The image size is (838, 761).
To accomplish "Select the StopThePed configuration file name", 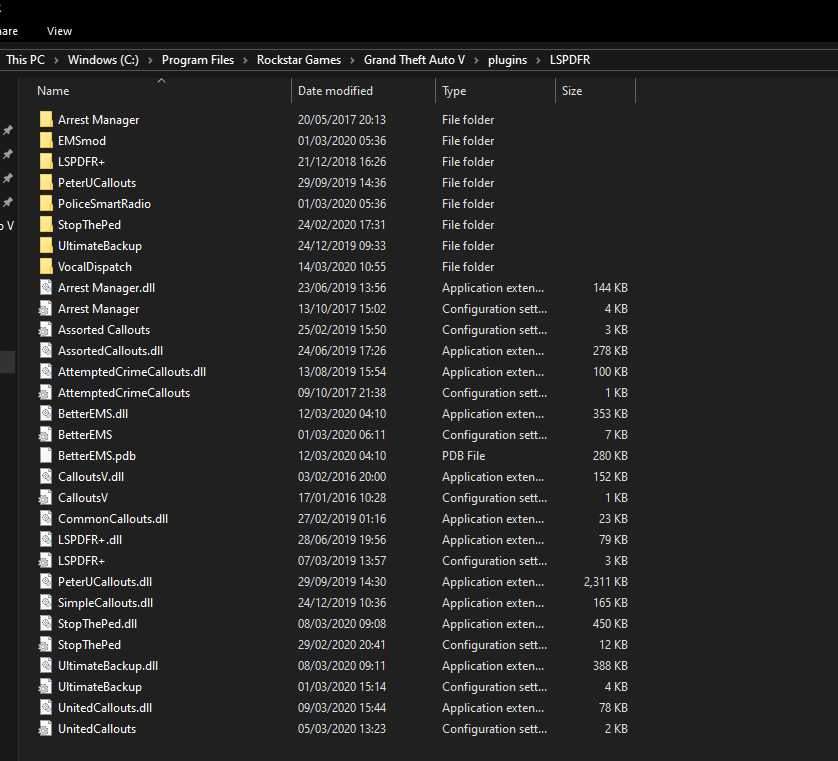I will 89,644.
